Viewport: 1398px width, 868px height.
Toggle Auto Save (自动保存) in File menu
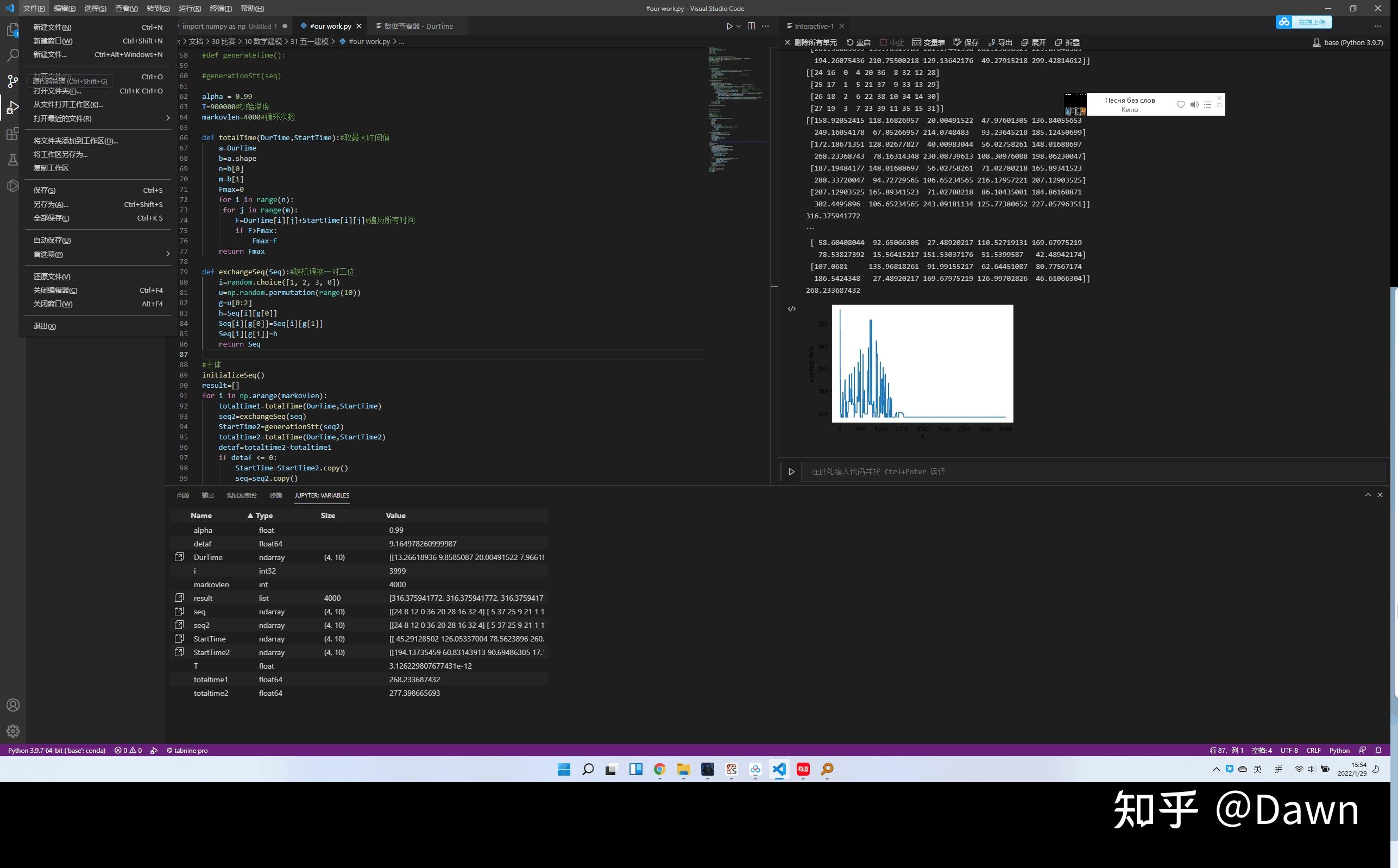pos(52,240)
